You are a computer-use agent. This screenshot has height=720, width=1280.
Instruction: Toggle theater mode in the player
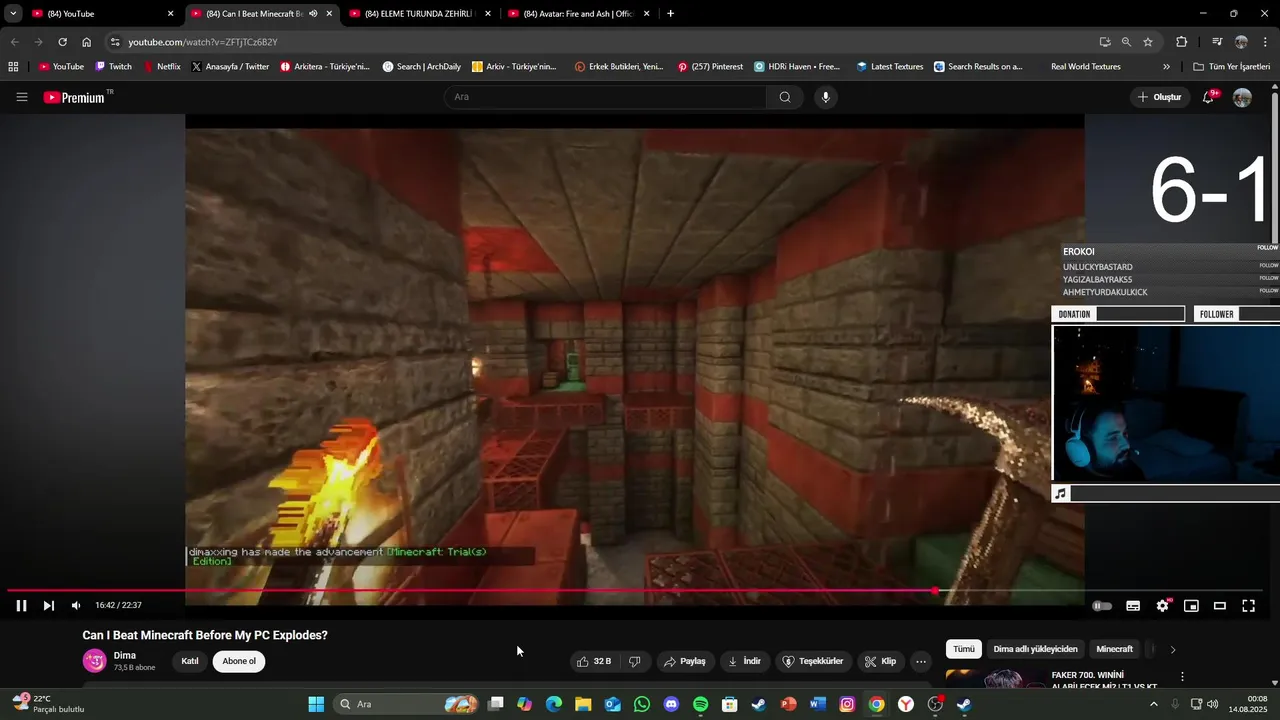[x=1220, y=605]
